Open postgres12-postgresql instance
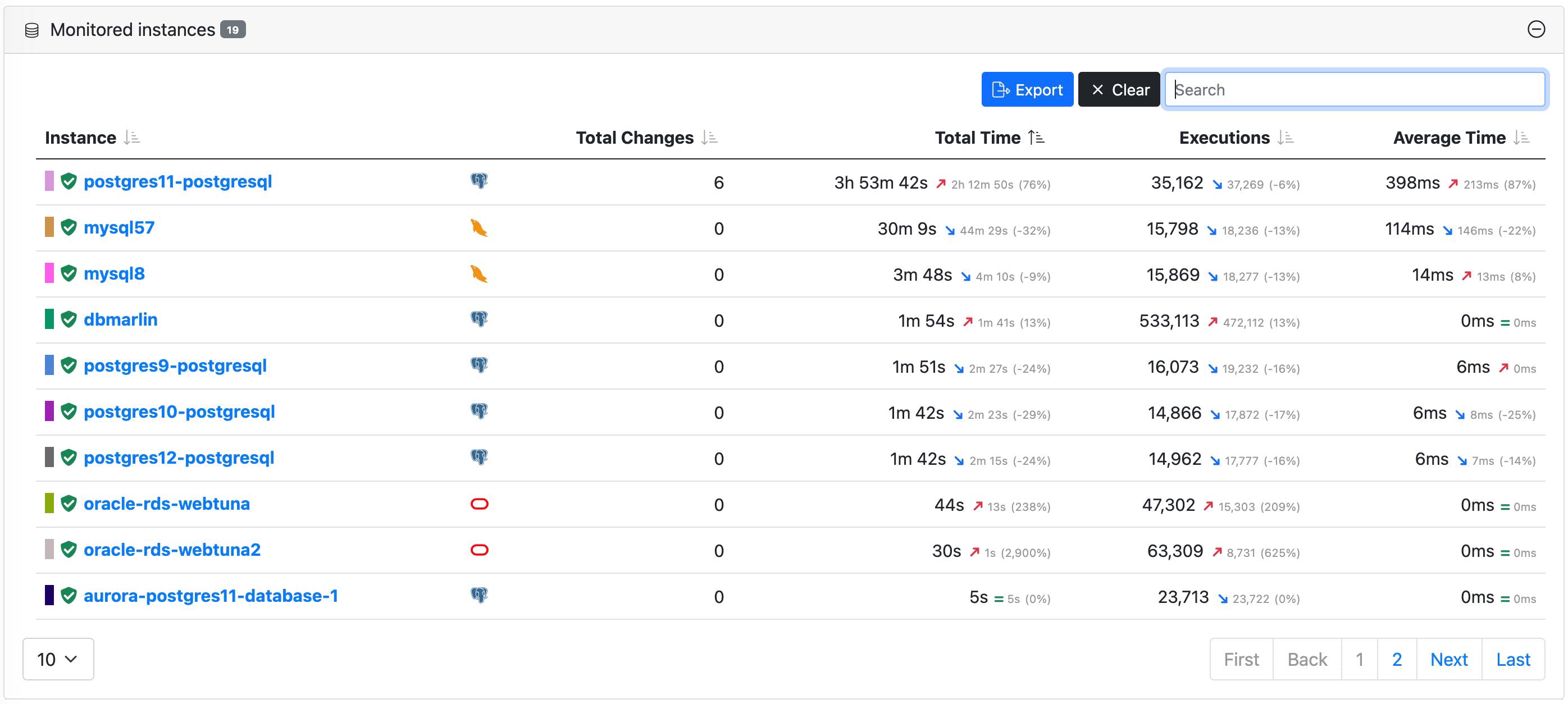Viewport: 1568px width, 704px height. 179,458
